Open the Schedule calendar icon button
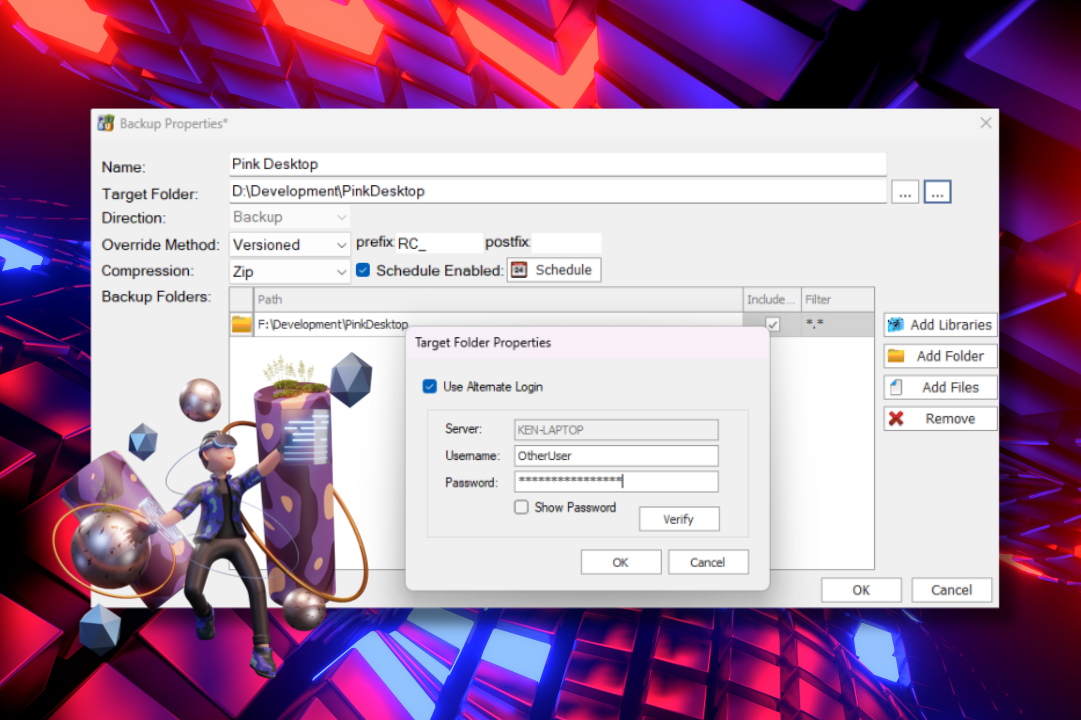This screenshot has height=720, width=1081. click(x=519, y=270)
